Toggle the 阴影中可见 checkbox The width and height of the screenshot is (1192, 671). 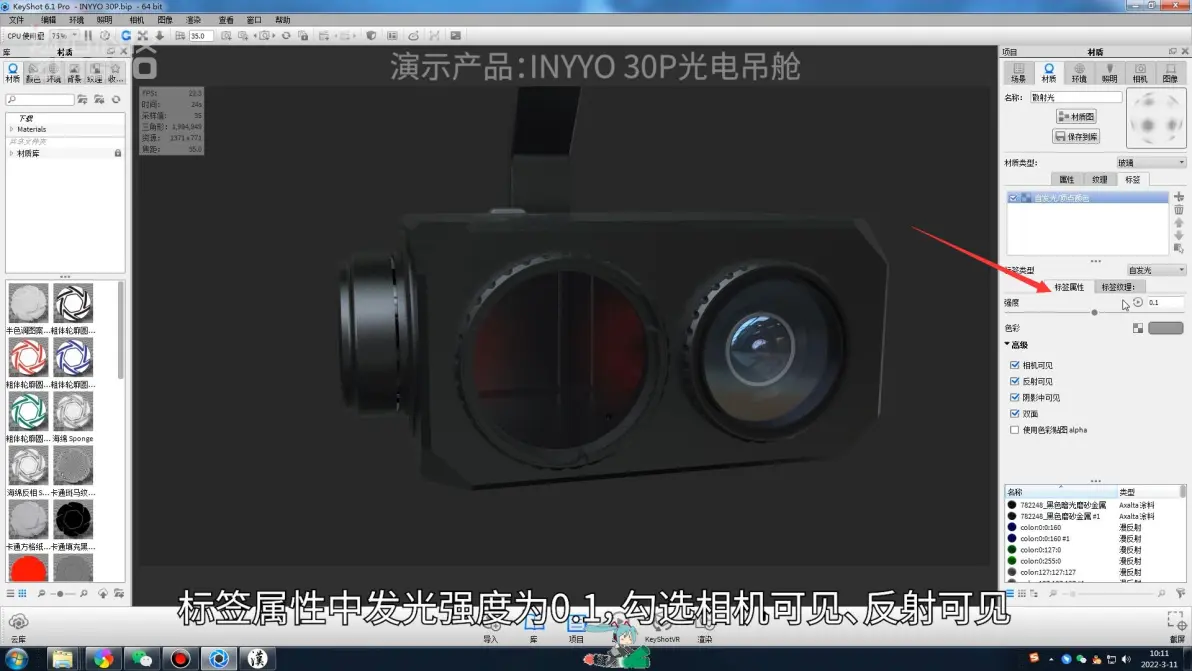pyautogui.click(x=1014, y=397)
